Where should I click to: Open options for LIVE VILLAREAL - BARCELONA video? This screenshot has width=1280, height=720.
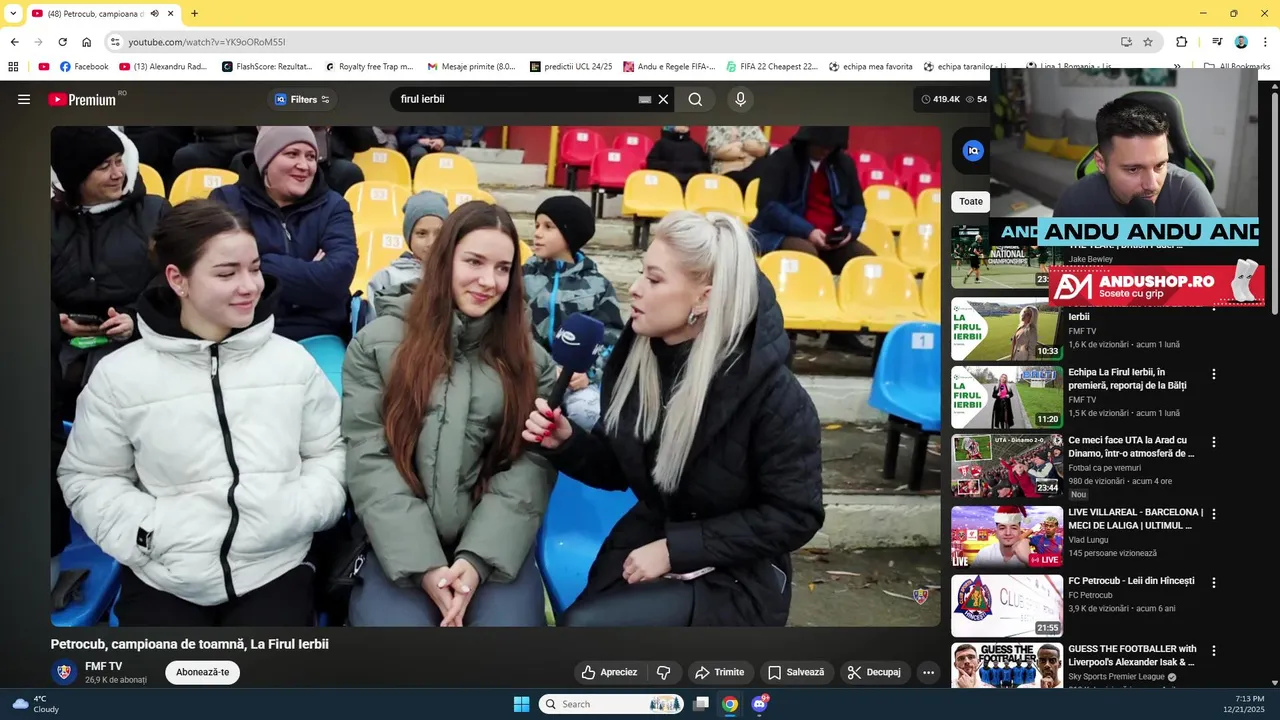click(x=1214, y=514)
